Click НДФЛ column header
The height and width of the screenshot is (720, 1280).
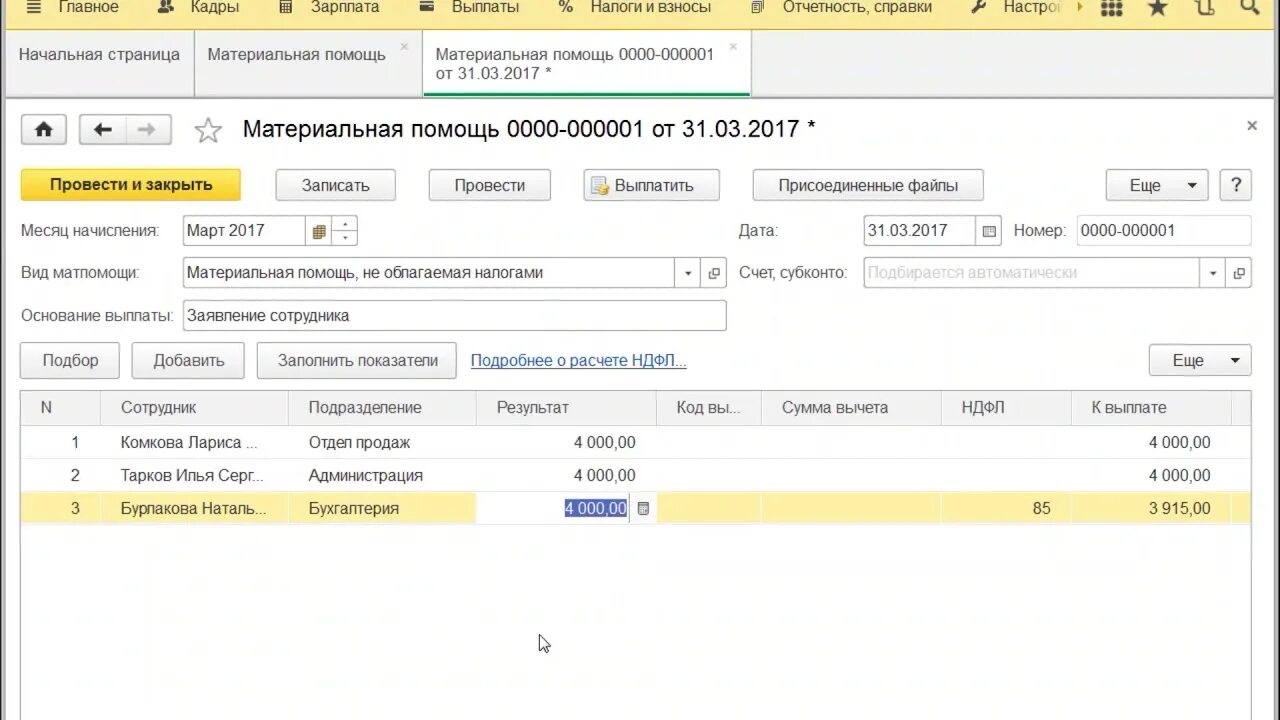(1006, 408)
